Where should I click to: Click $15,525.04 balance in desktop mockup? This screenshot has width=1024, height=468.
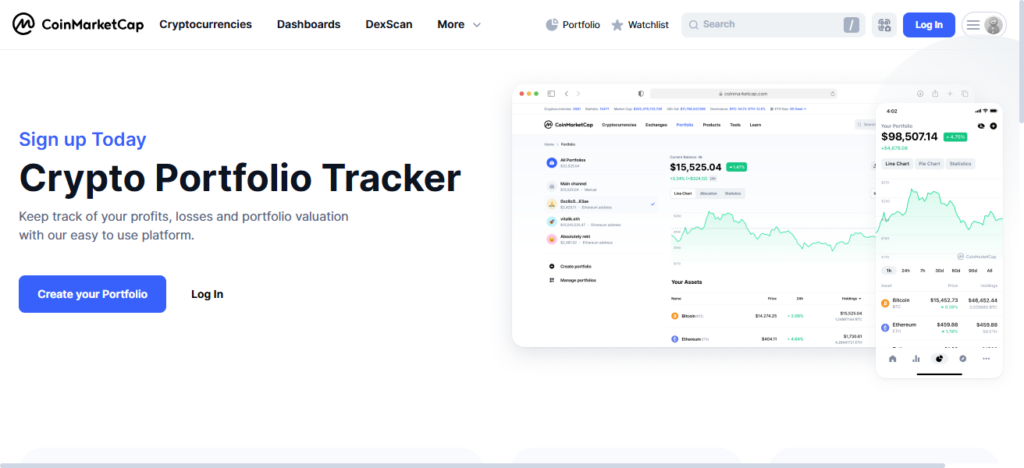(x=696, y=167)
